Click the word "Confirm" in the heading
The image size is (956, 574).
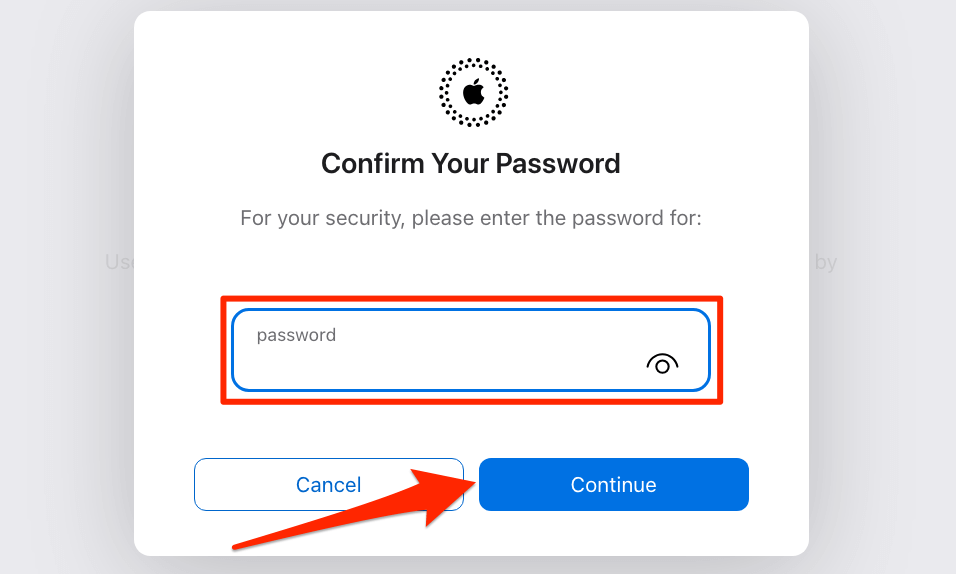pyautogui.click(x=373, y=163)
